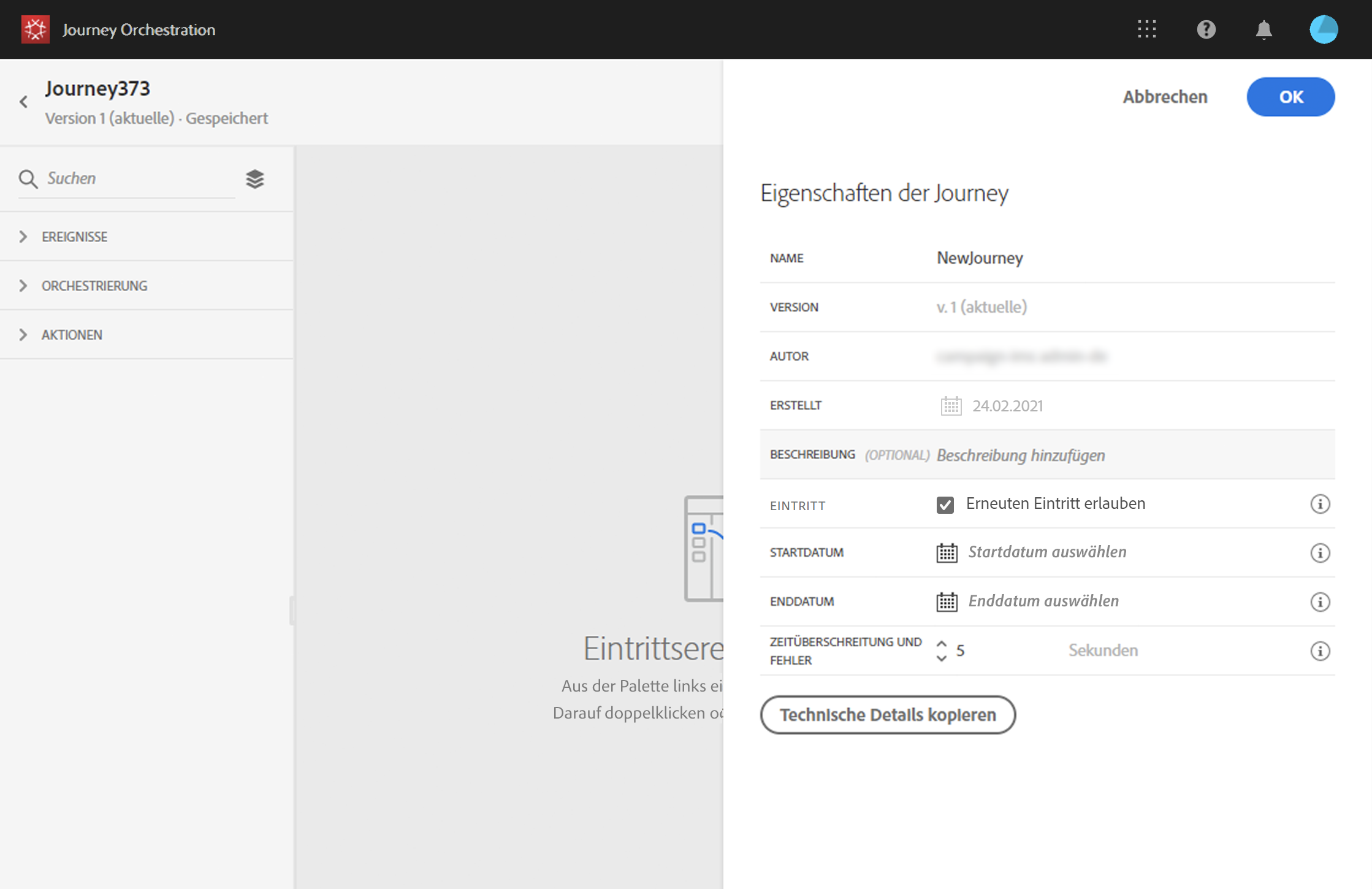Viewport: 1372px width, 889px height.
Task: Confirm properties with OK button
Action: click(1290, 97)
